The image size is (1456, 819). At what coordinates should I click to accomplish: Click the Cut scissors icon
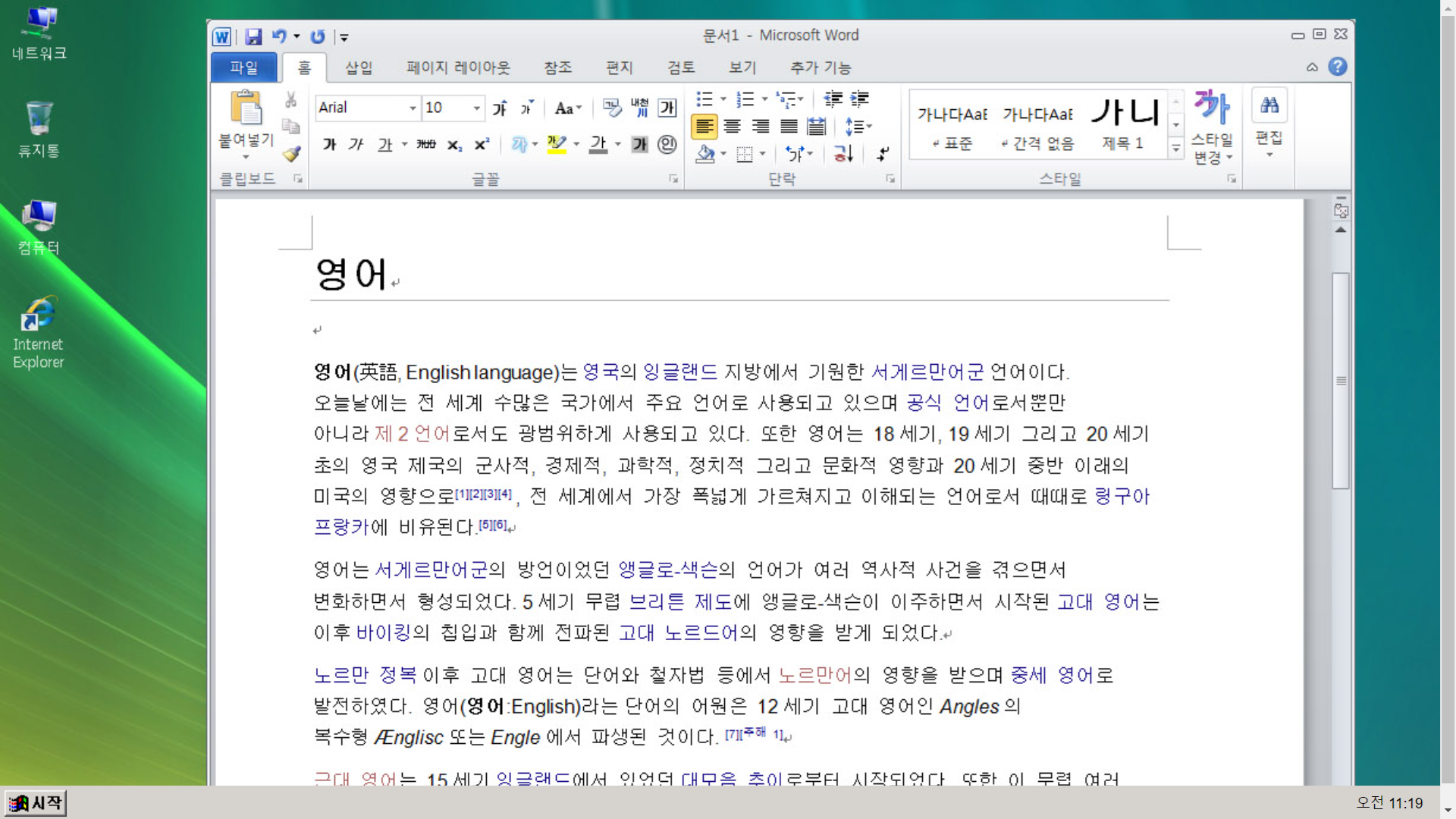click(291, 100)
